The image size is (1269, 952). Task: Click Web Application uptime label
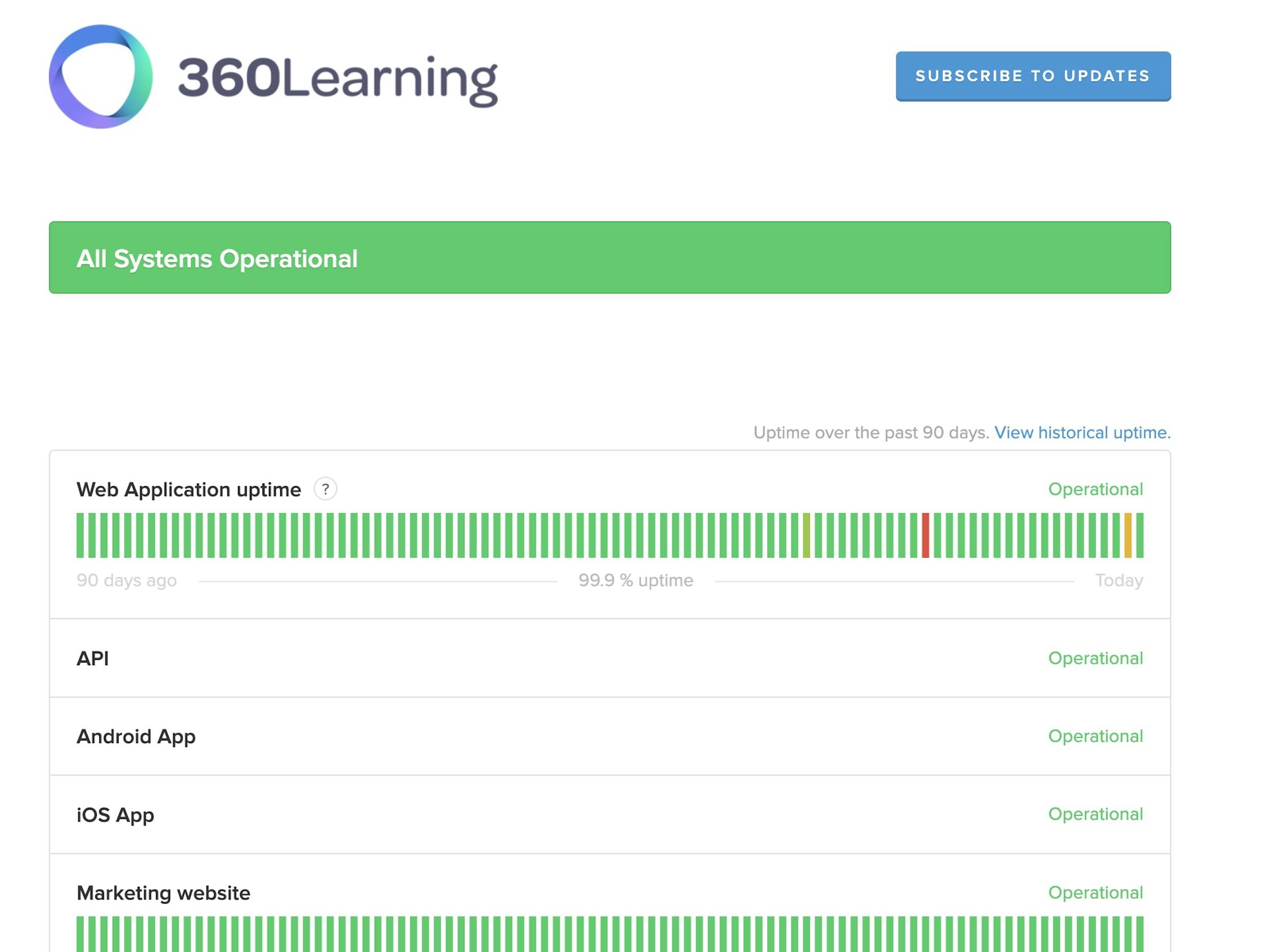(x=189, y=489)
